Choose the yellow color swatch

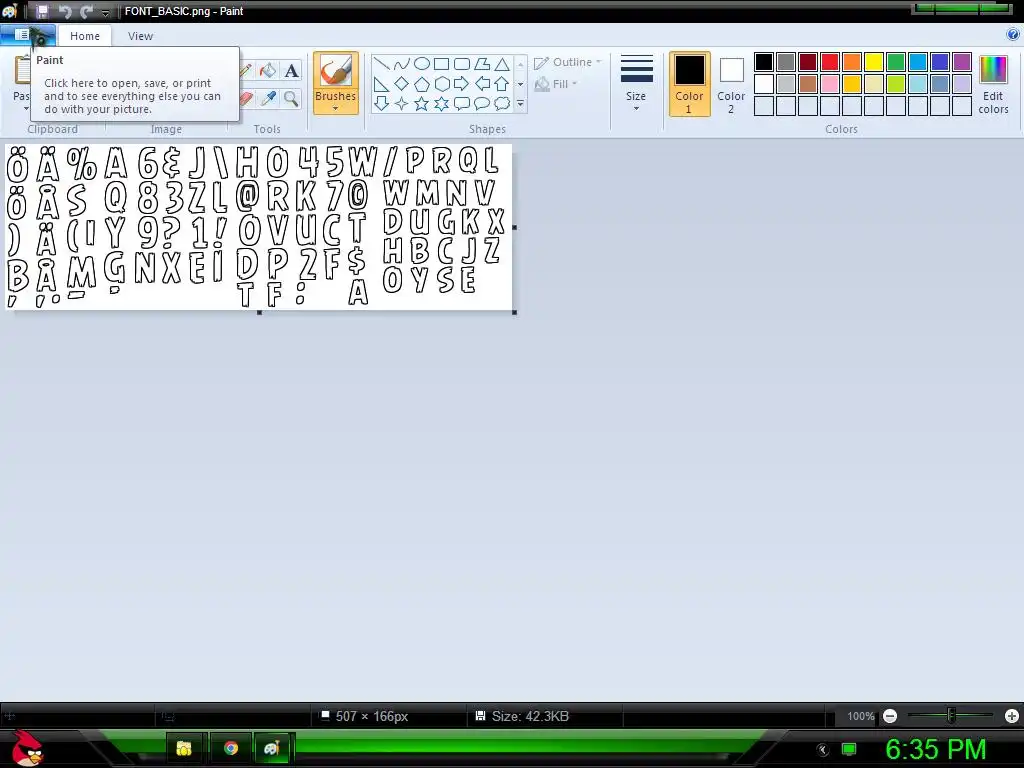tap(874, 62)
